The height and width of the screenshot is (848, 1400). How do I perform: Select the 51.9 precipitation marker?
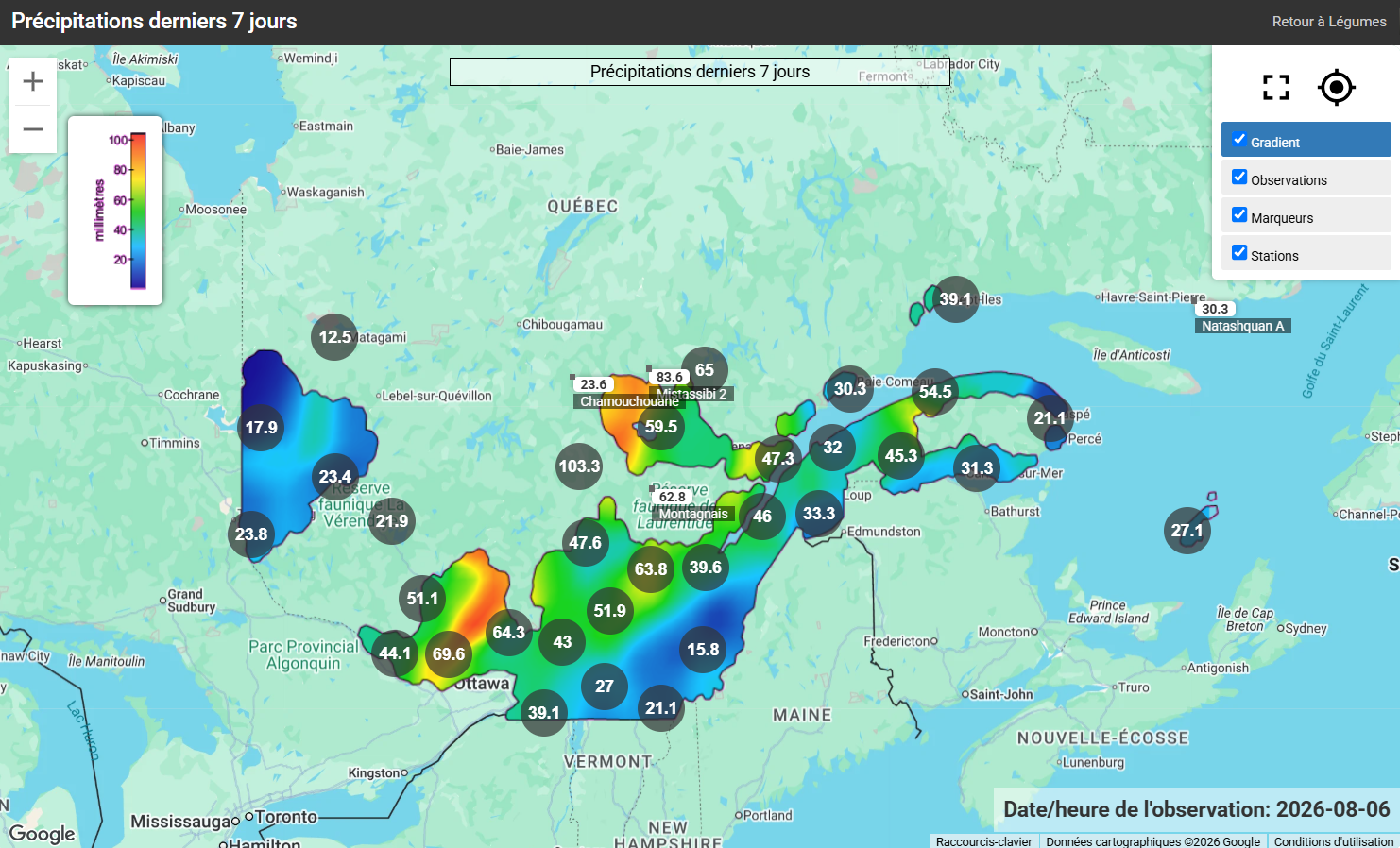609,611
